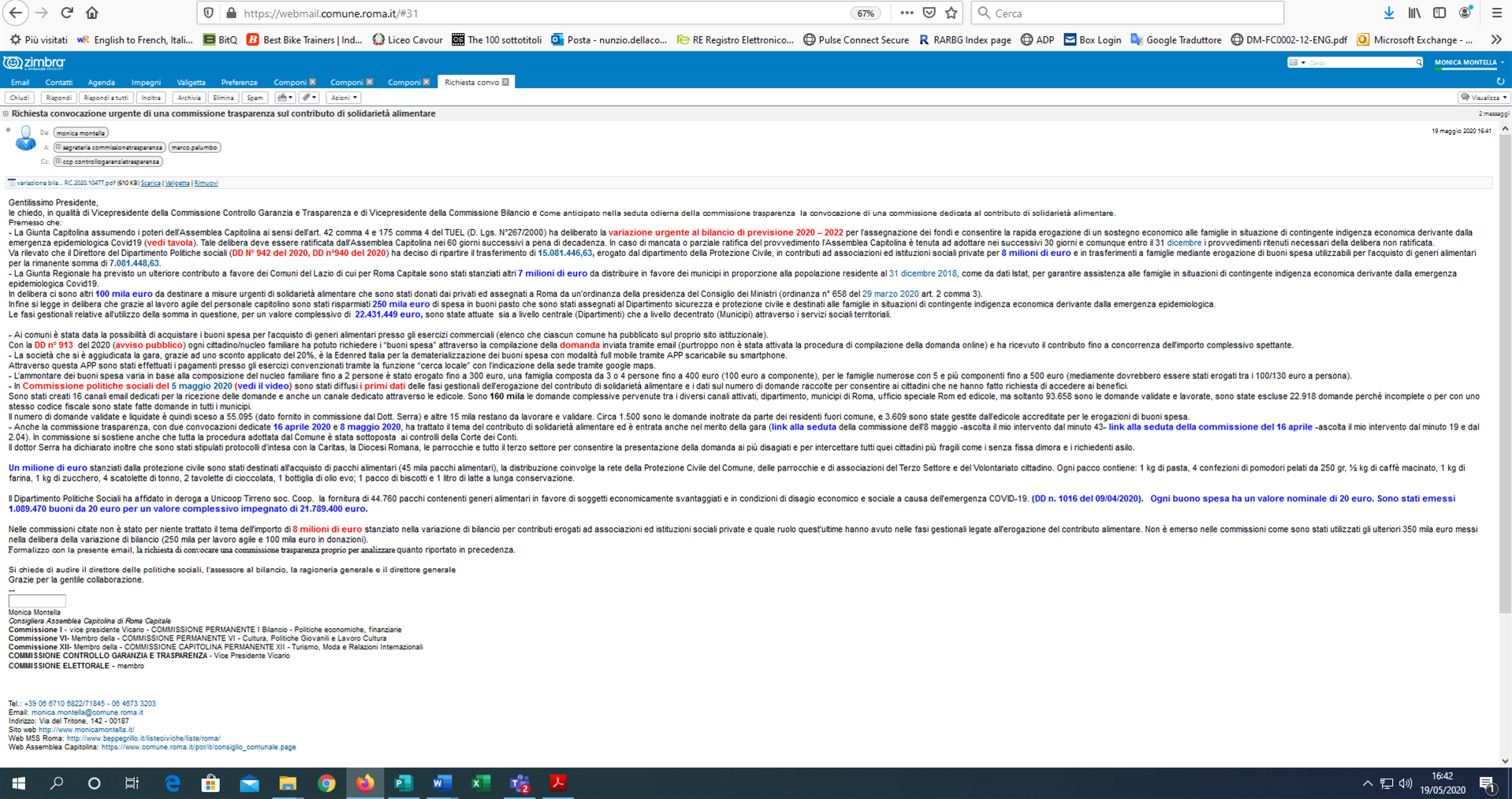1512x799 pixels.
Task: Switch to the Contatti tab
Action: point(59,82)
